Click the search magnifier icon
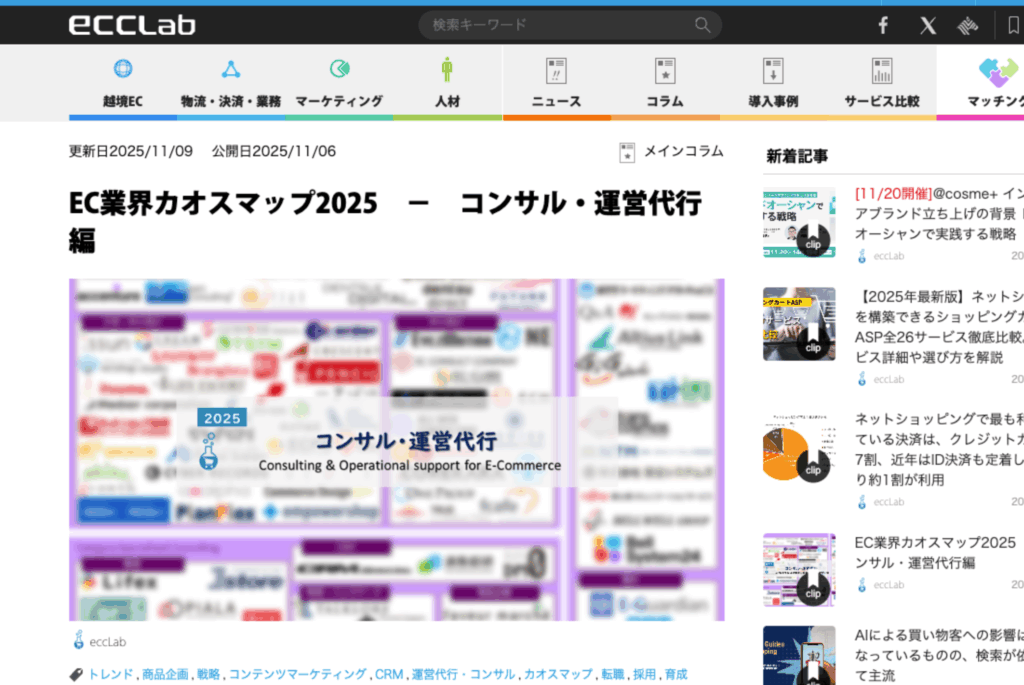Viewport: 1024px width, 685px height. point(703,25)
